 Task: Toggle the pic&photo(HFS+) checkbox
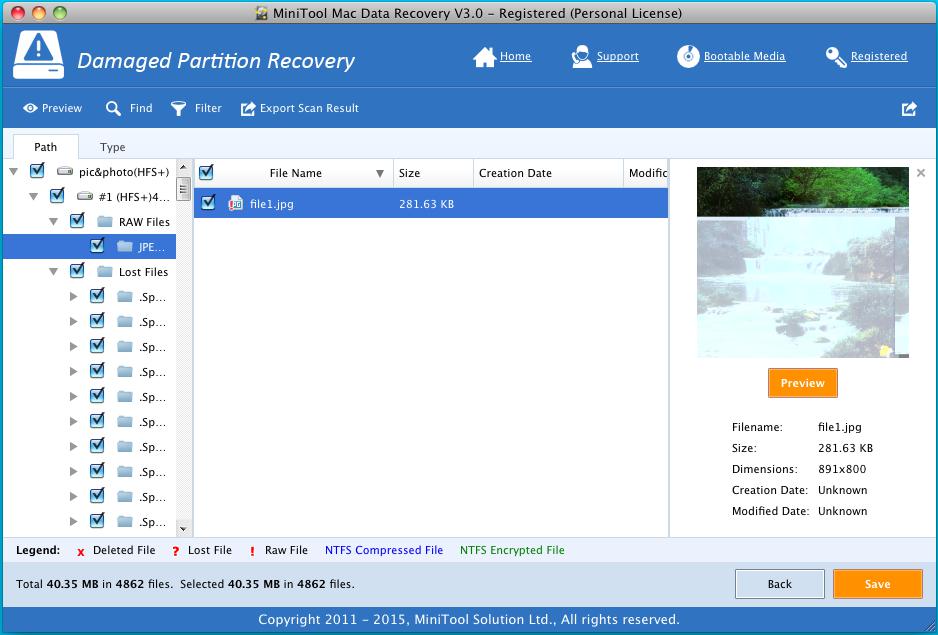point(37,171)
